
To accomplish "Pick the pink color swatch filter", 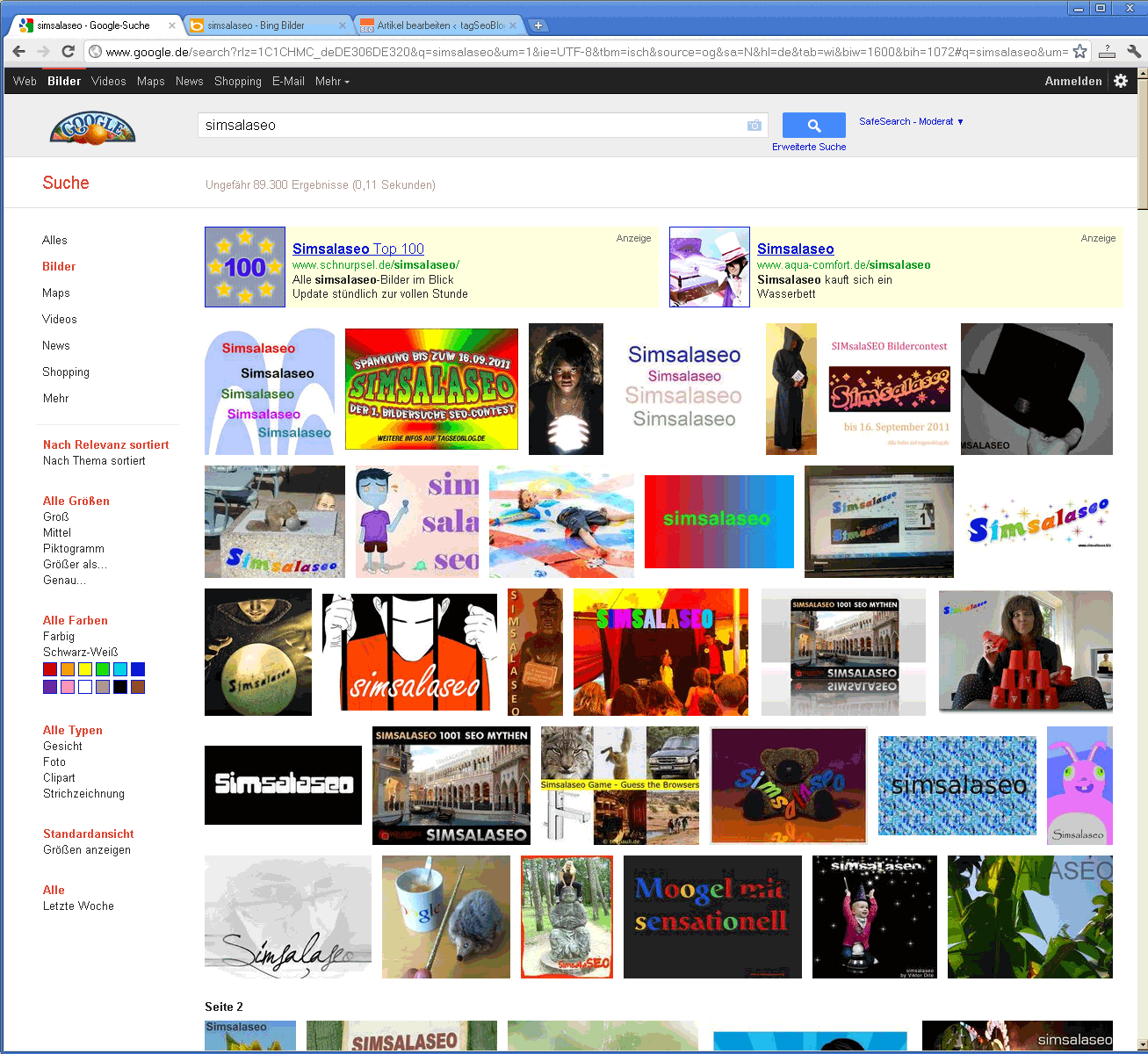I will click(68, 687).
